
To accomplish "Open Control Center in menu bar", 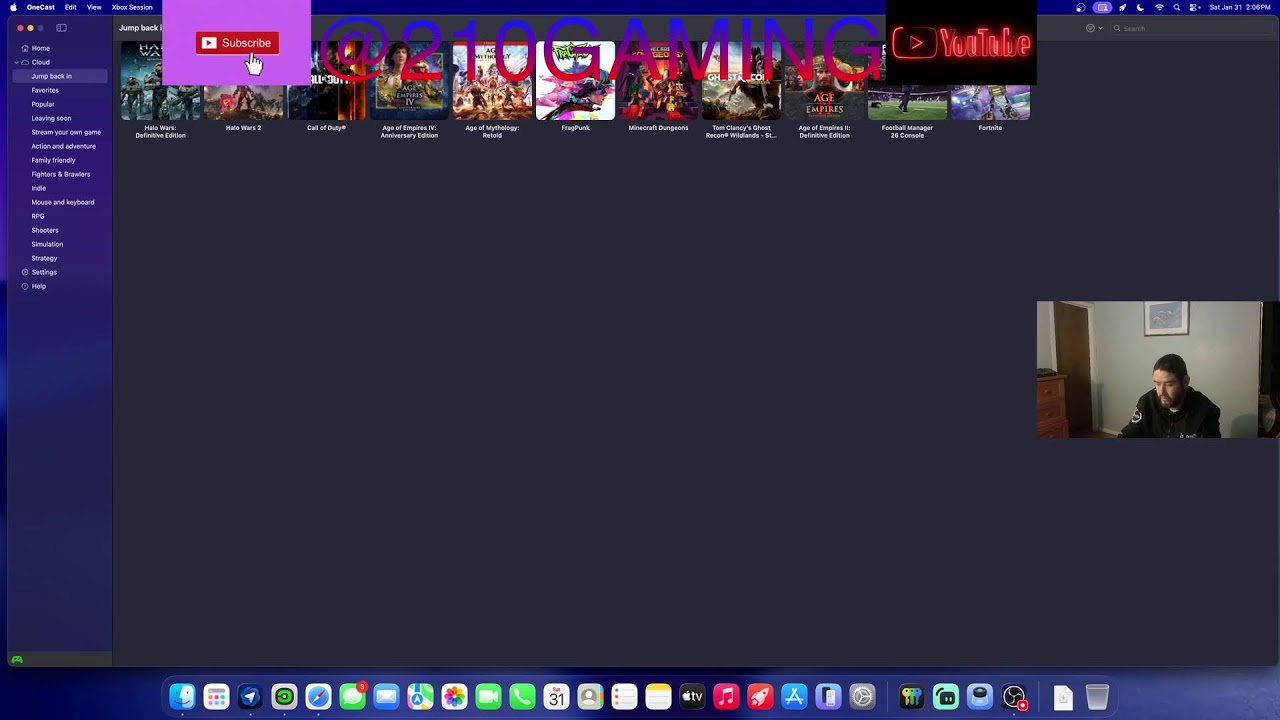I will point(1195,7).
